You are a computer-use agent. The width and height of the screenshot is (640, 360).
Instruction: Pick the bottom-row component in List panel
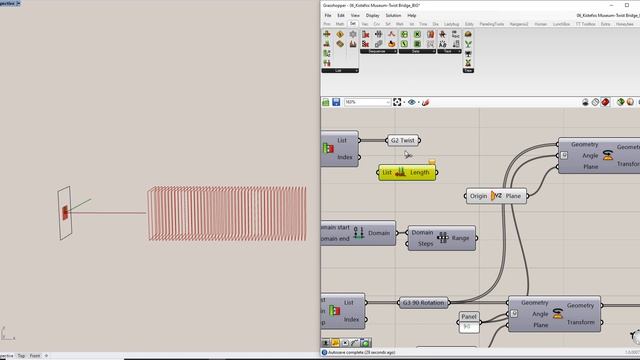pos(327,63)
